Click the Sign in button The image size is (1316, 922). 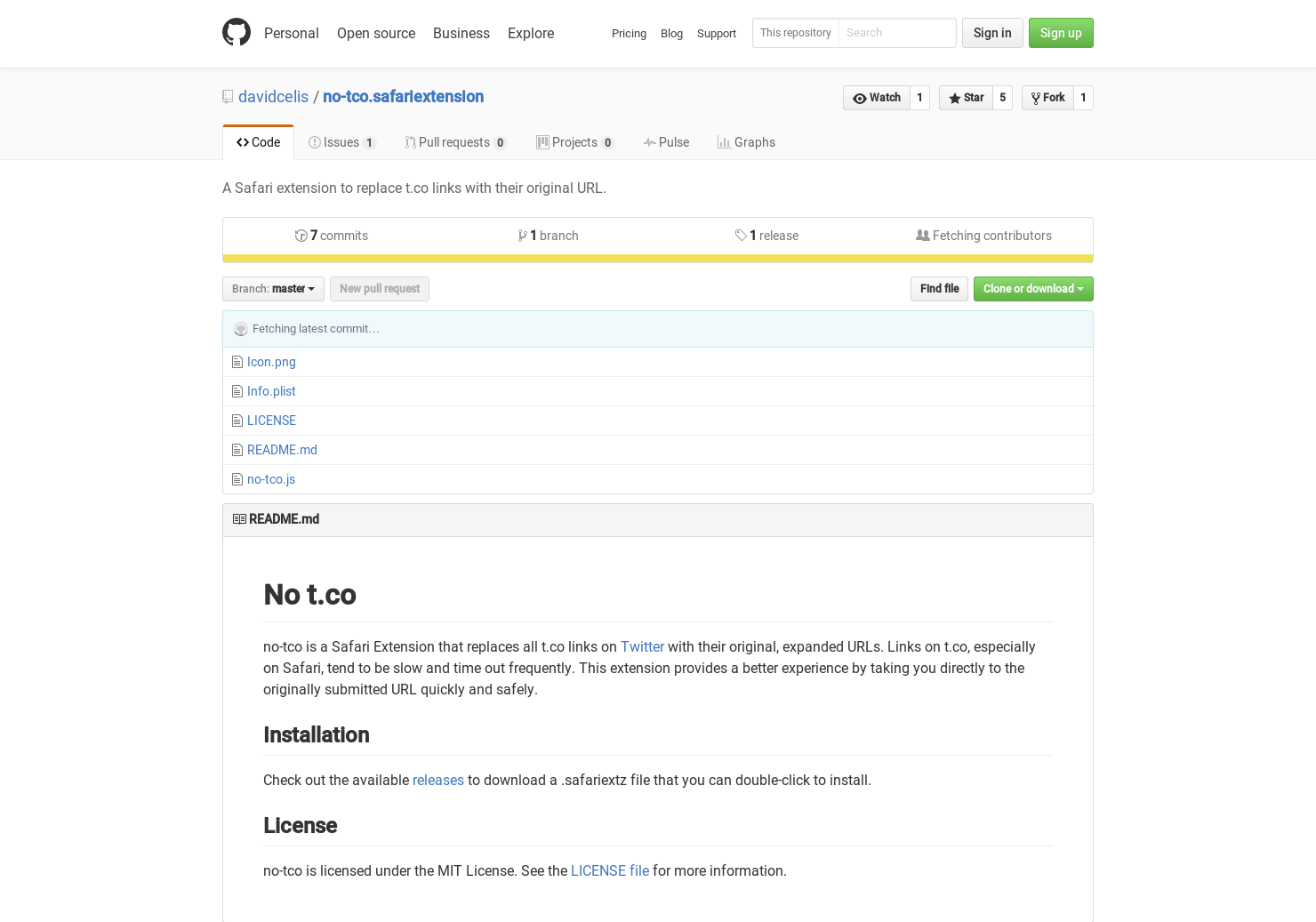992,33
